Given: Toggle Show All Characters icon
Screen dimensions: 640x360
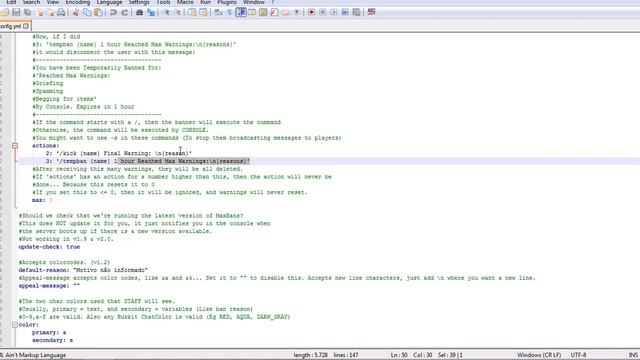Looking at the screenshot, I should (x=229, y=12).
